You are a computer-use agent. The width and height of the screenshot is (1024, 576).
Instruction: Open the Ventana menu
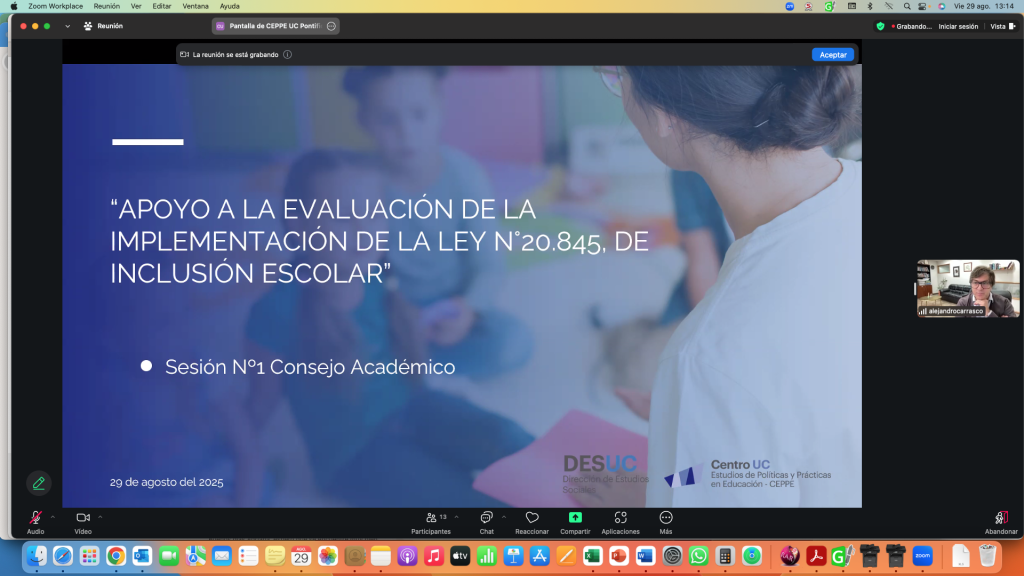point(195,6)
